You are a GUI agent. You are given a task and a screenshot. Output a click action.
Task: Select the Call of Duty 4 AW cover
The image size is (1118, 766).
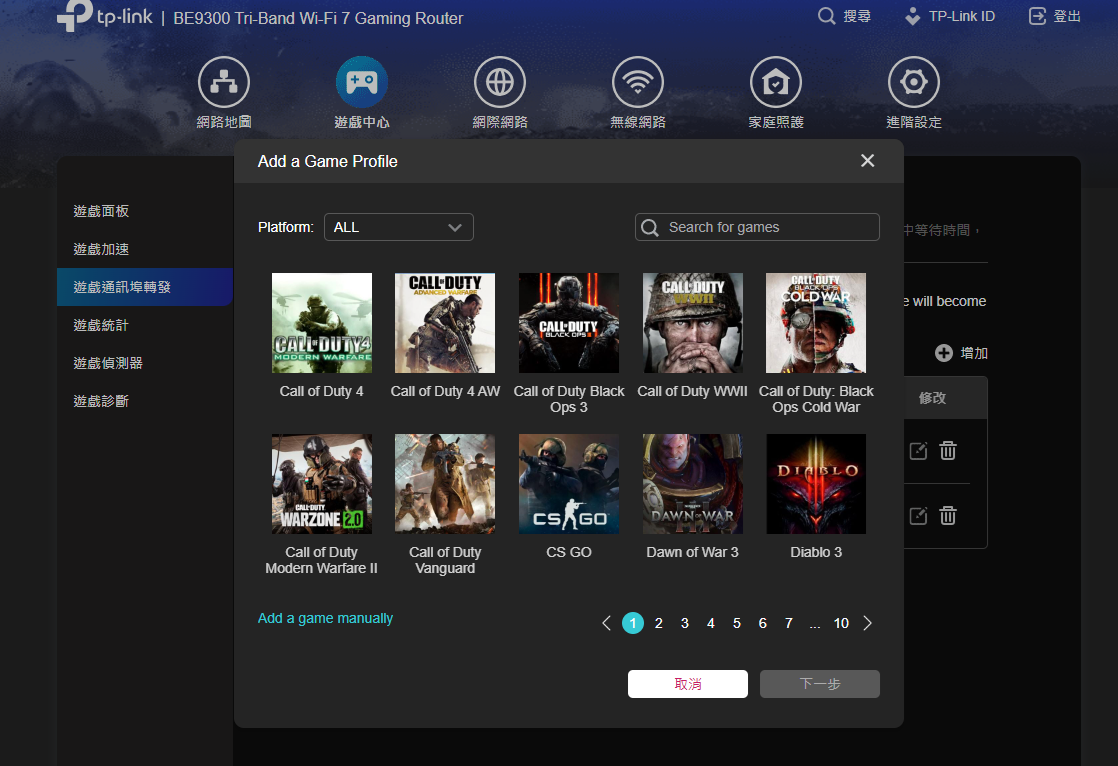click(x=445, y=323)
